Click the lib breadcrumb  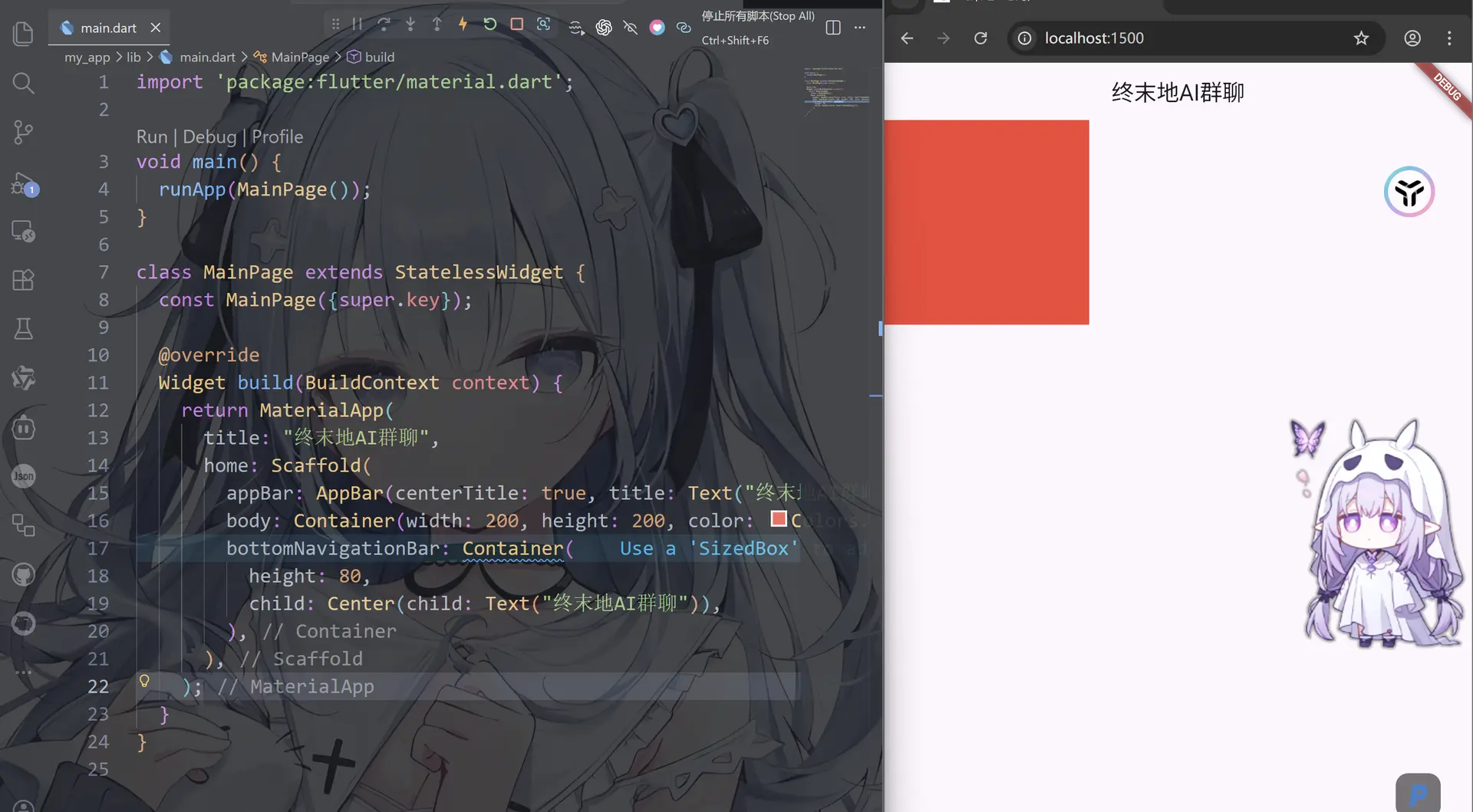point(133,57)
